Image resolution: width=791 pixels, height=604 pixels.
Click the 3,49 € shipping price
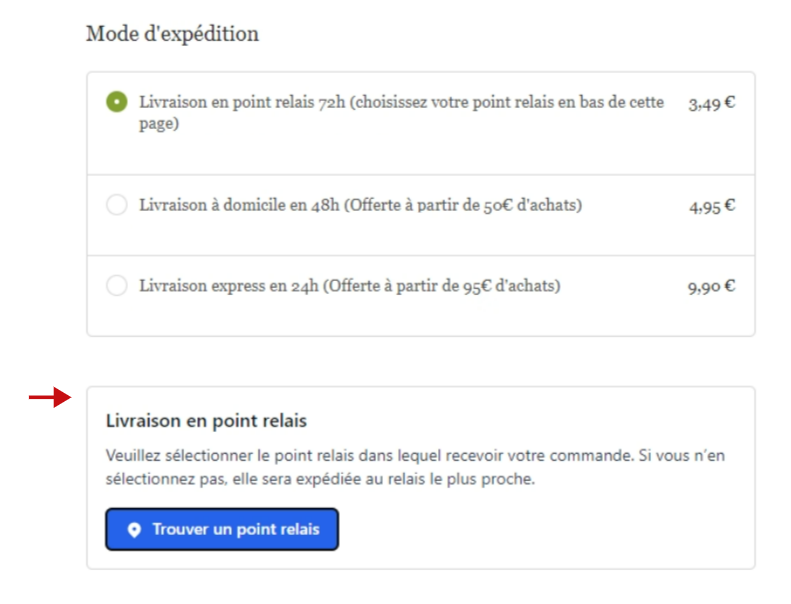coord(712,103)
